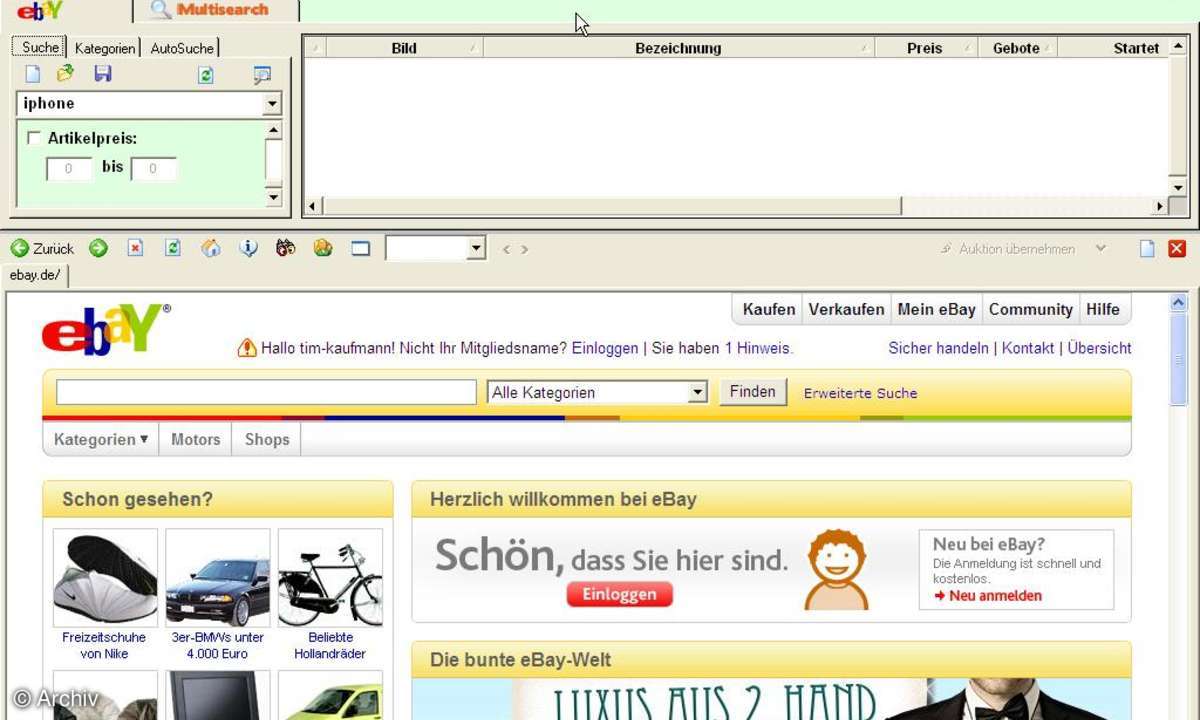Open saved search with folder icon
The image size is (1200, 720).
pyautogui.click(x=65, y=74)
